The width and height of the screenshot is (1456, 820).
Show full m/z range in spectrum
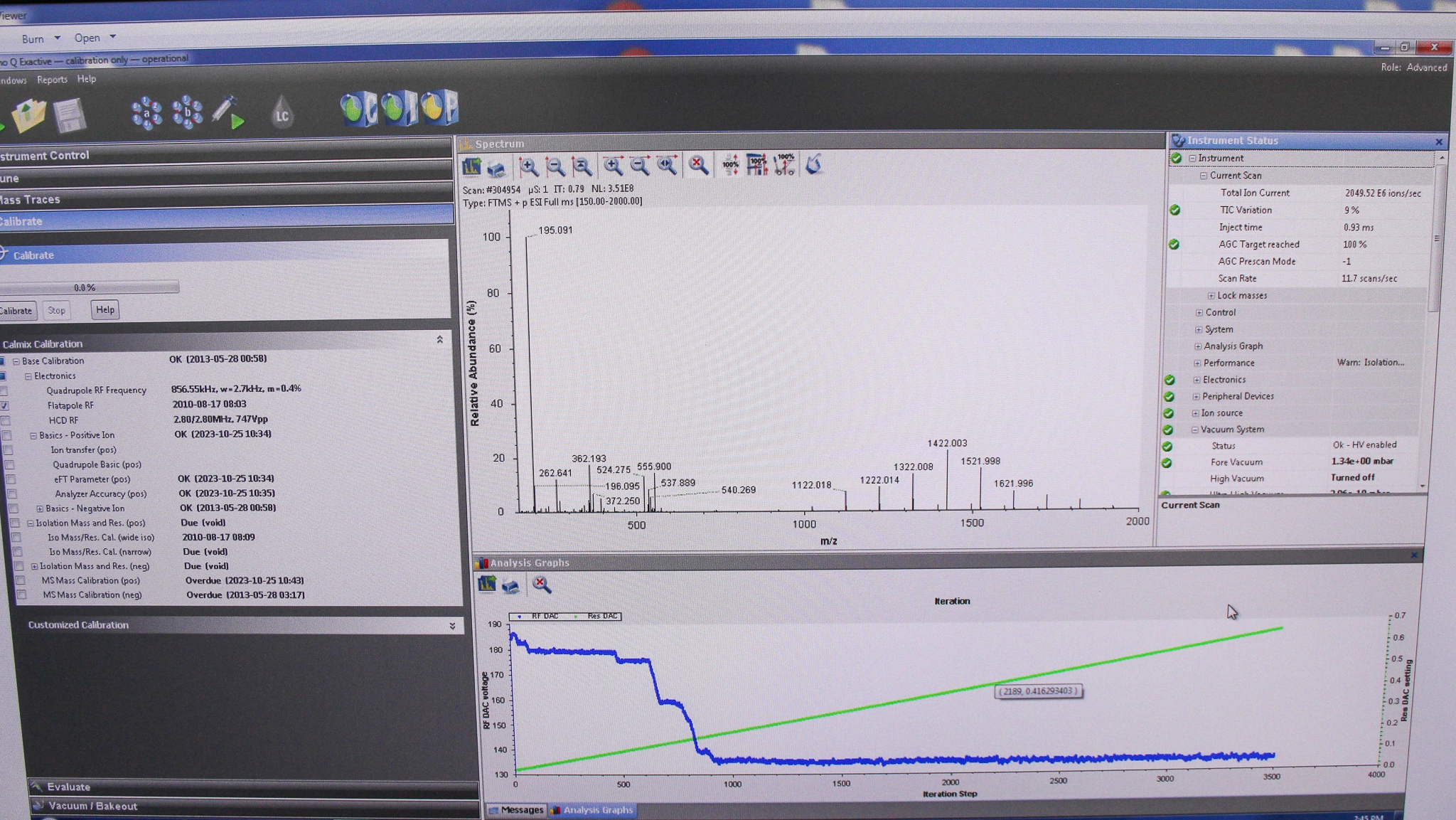[667, 166]
